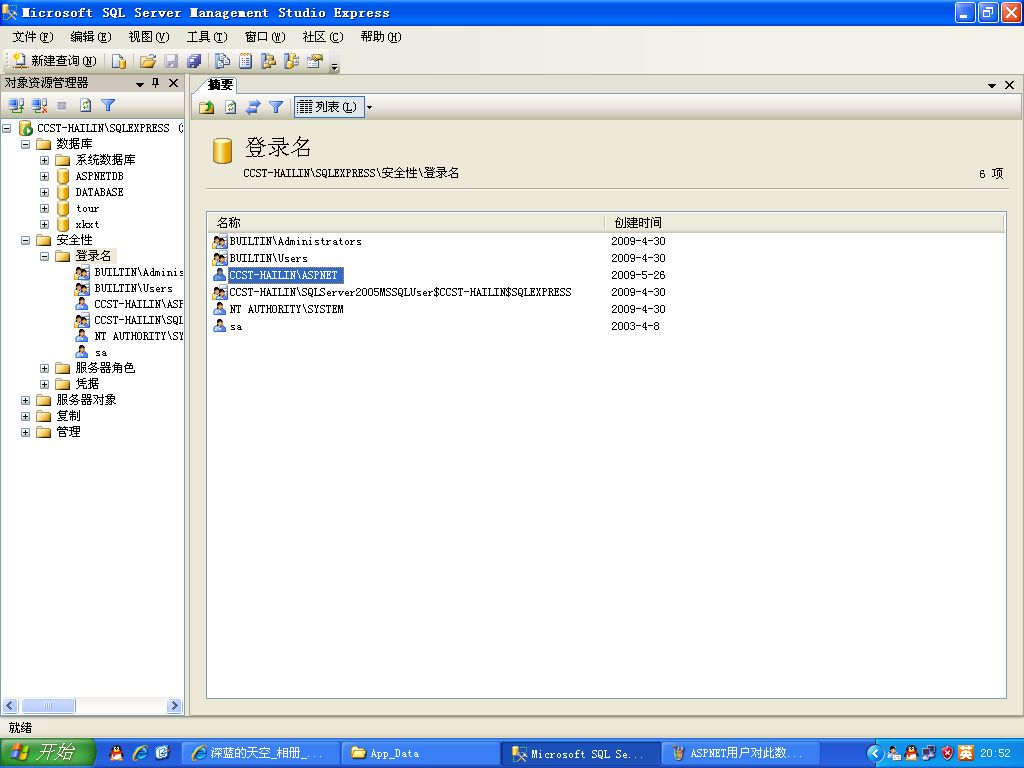Select BUILTIN\Users in the login list
1024x768 pixels.
268,259
